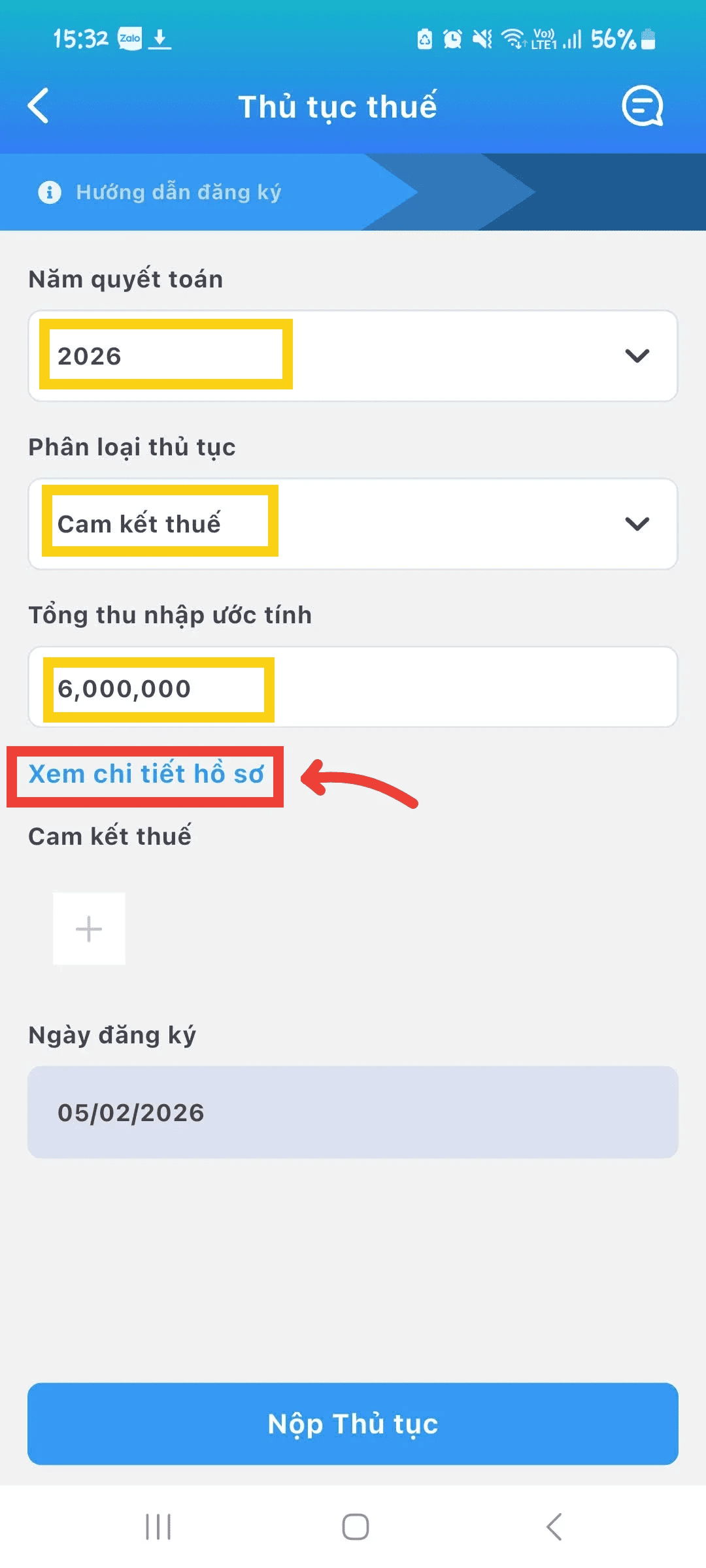Open the Xem chi tiết hồ sơ link
The width and height of the screenshot is (706, 1568).
coord(146,774)
